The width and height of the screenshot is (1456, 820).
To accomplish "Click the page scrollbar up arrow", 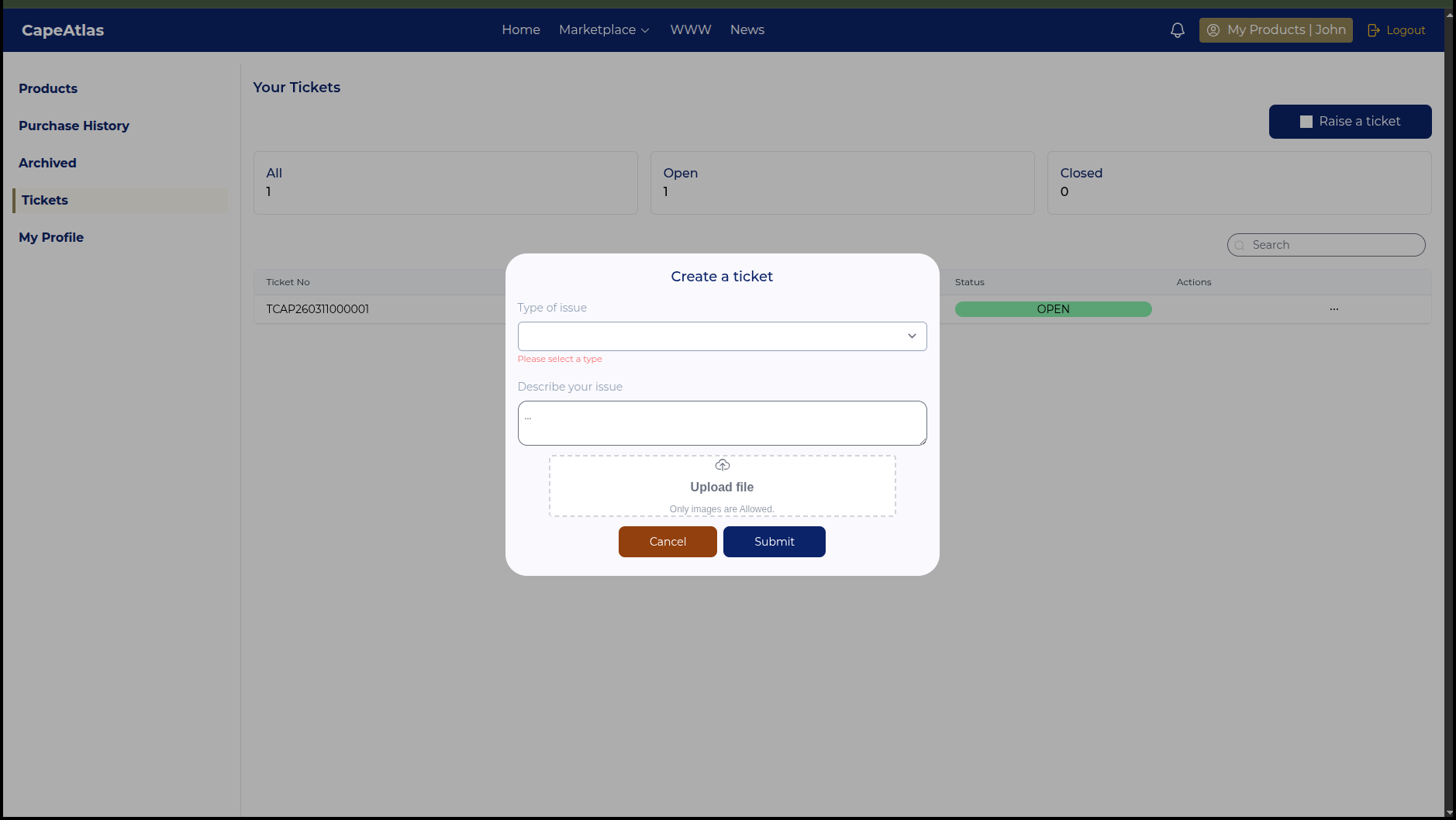I will pos(1450,14).
